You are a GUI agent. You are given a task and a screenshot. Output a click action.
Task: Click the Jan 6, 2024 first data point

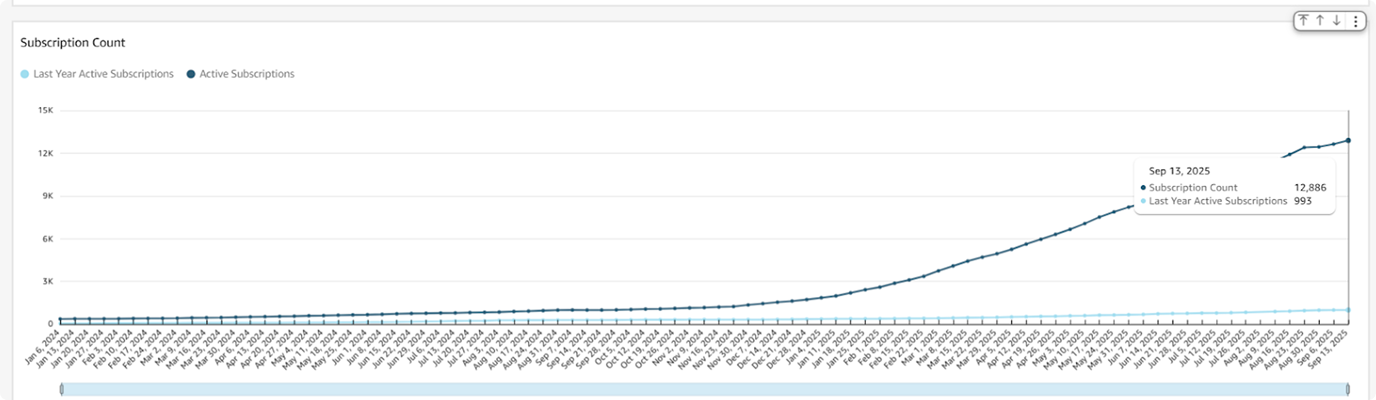(x=61, y=319)
